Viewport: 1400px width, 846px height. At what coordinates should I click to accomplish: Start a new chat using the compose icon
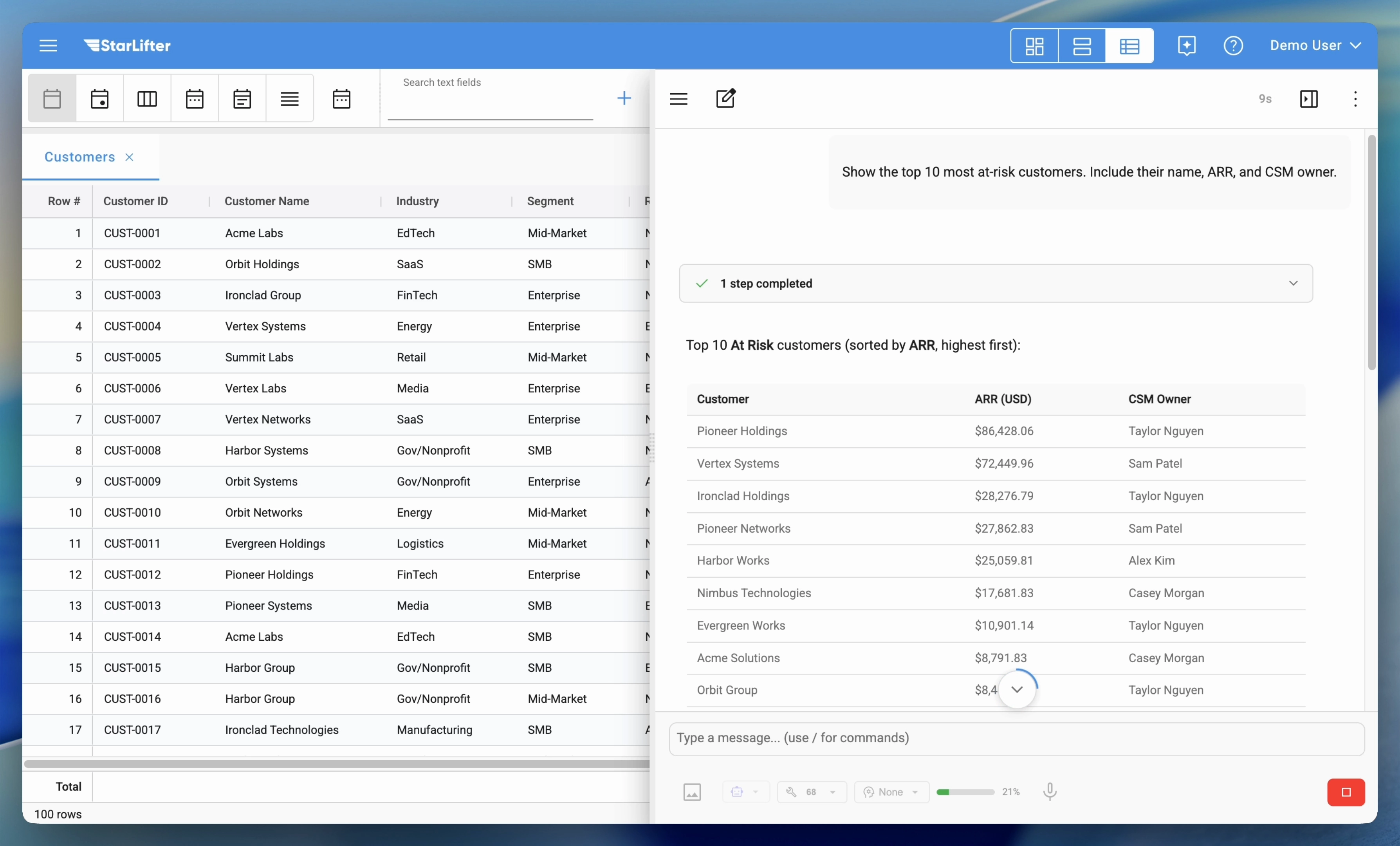coord(726,98)
